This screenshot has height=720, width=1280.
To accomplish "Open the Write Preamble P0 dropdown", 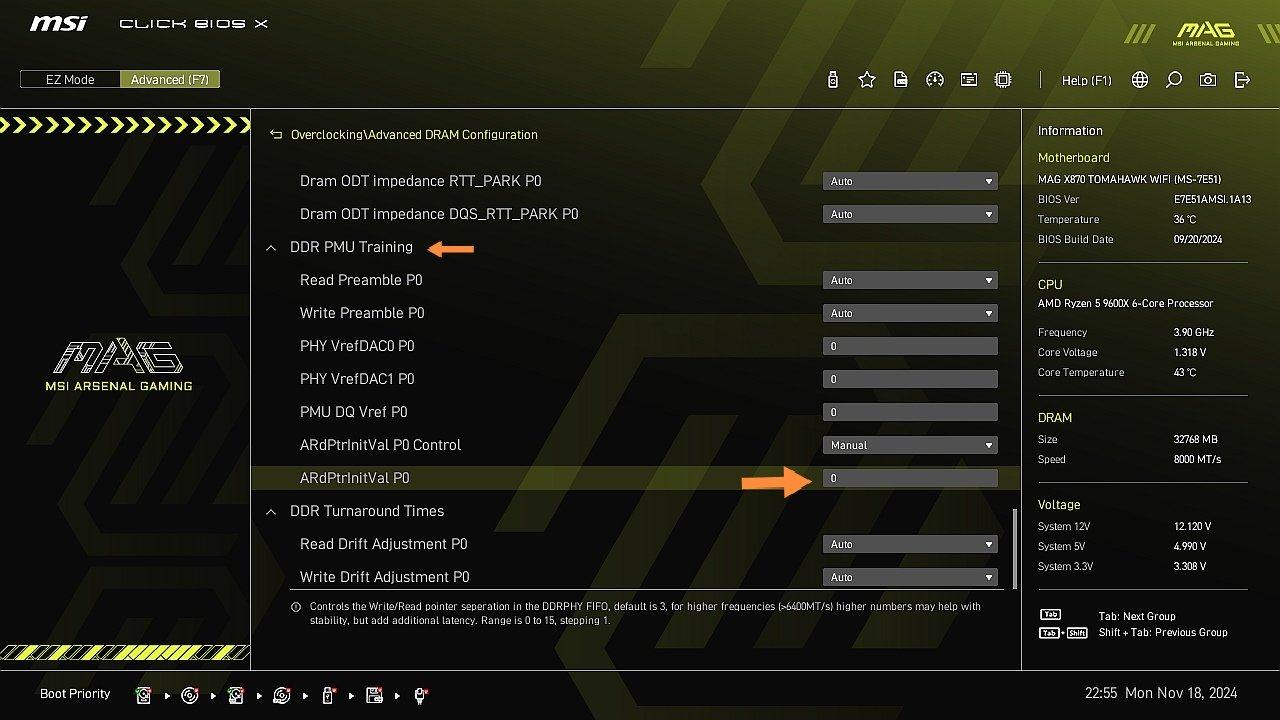I will pos(910,313).
